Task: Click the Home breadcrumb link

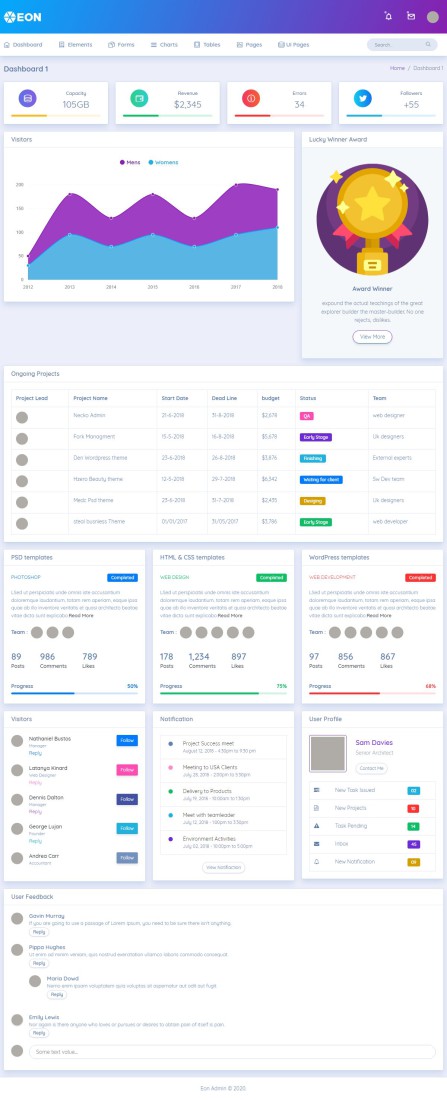Action: click(397, 68)
